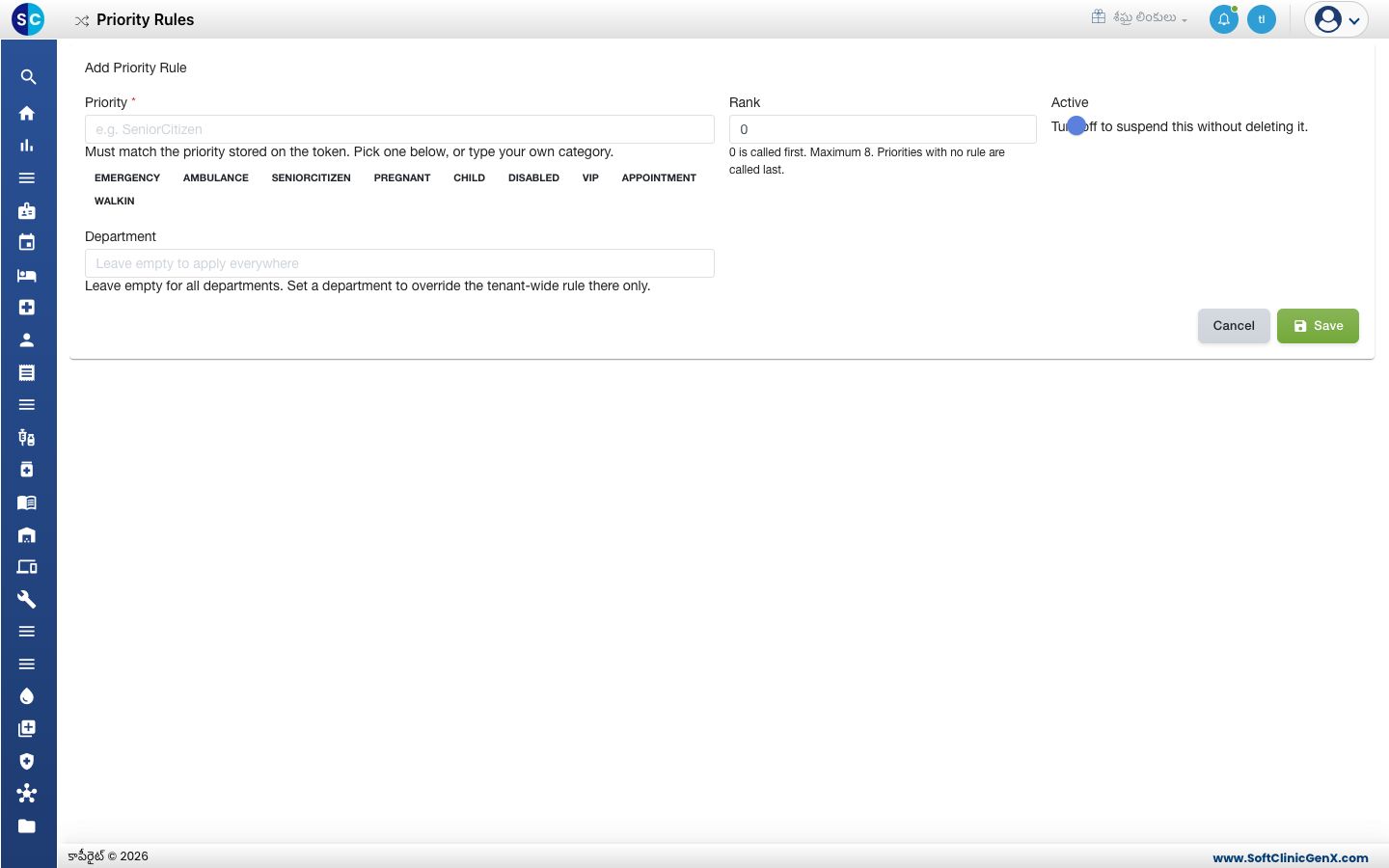
Task: Click the stacked add-box sidebar icon
Action: pyautogui.click(x=27, y=728)
